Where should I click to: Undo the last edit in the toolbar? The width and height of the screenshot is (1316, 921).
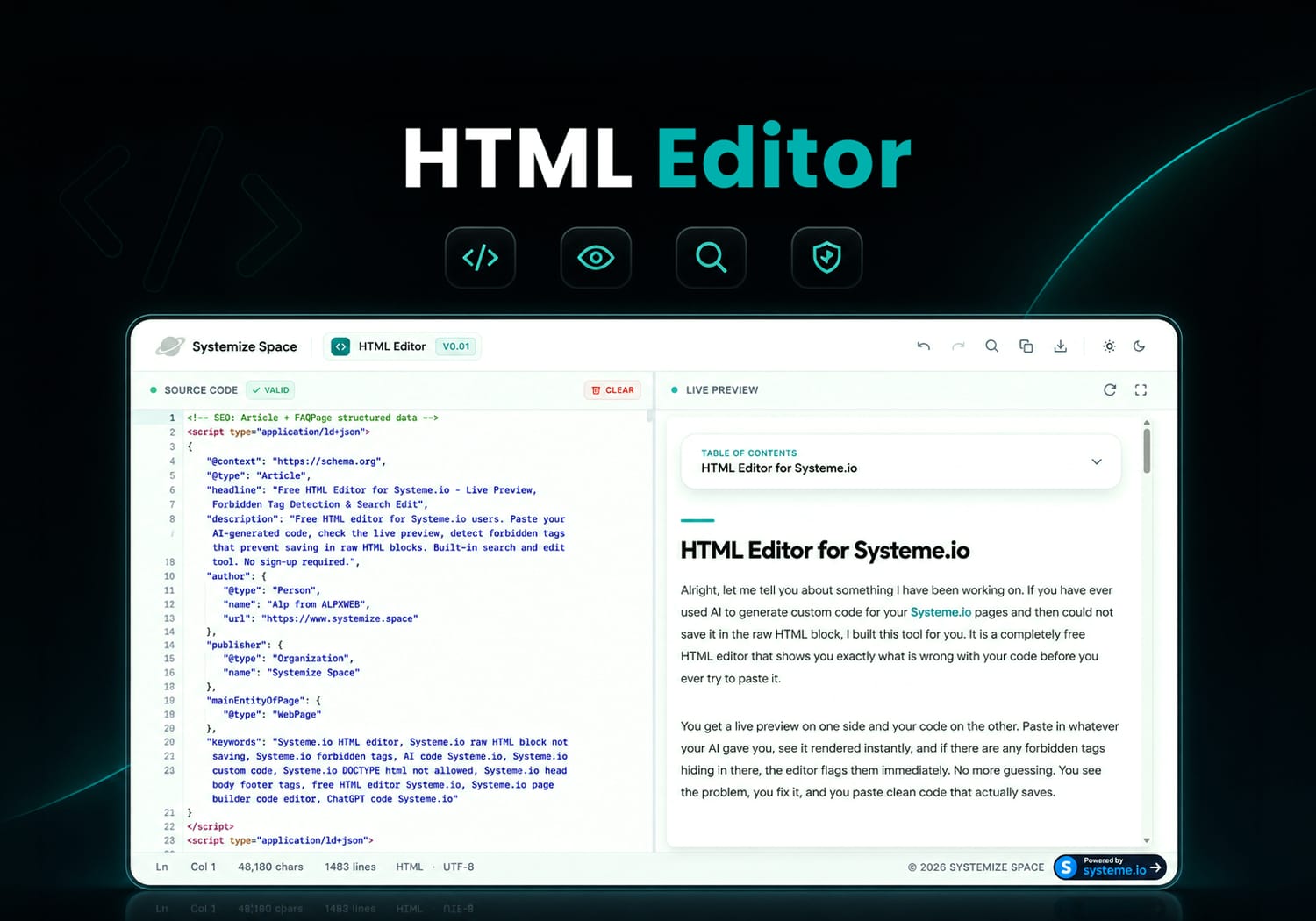pyautogui.click(x=924, y=346)
